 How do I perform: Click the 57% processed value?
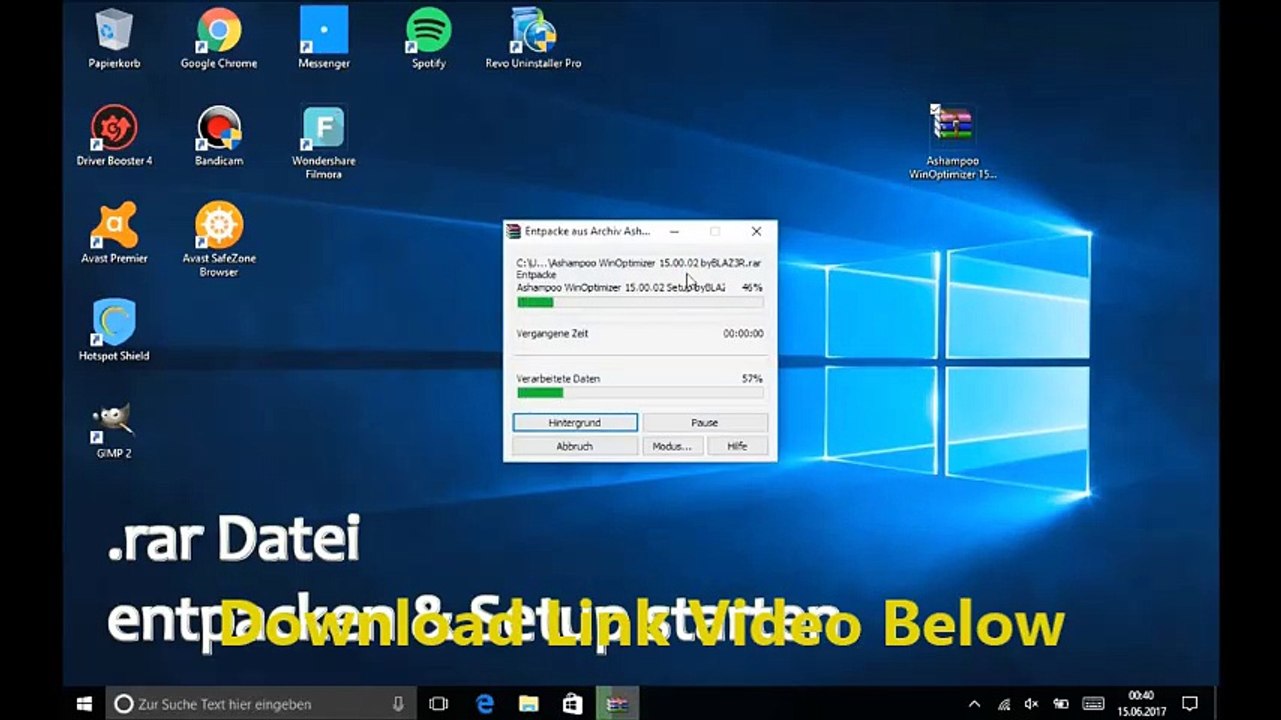[x=753, y=379]
